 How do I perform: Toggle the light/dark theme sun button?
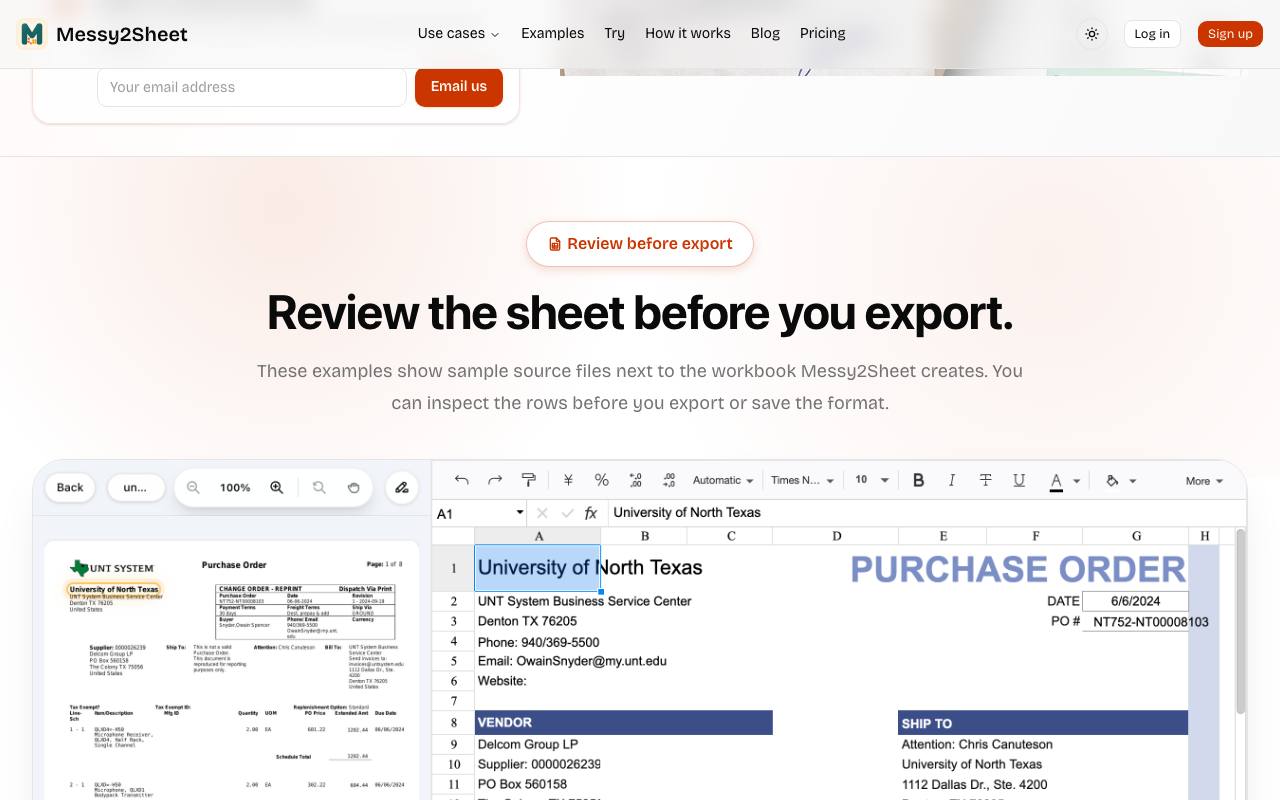[x=1092, y=34]
